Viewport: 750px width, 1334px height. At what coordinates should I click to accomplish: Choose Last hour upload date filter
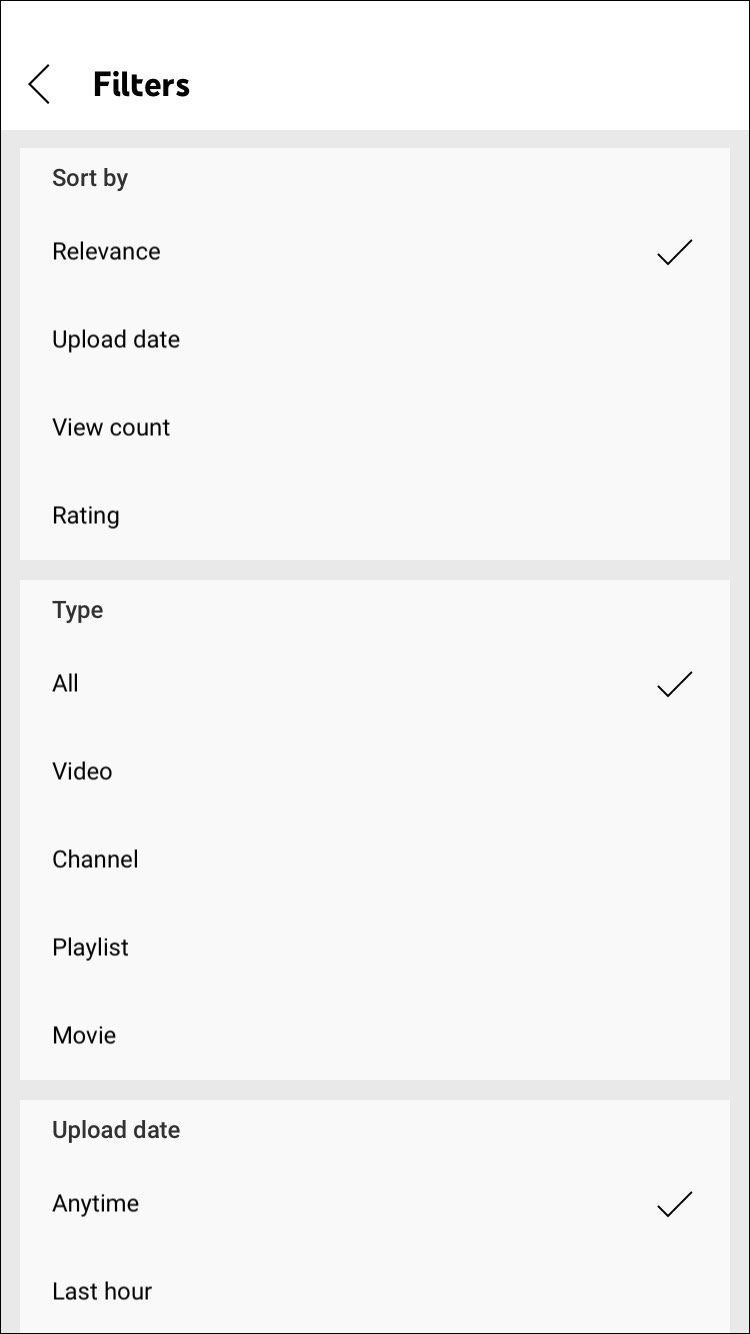pyautogui.click(x=102, y=1292)
